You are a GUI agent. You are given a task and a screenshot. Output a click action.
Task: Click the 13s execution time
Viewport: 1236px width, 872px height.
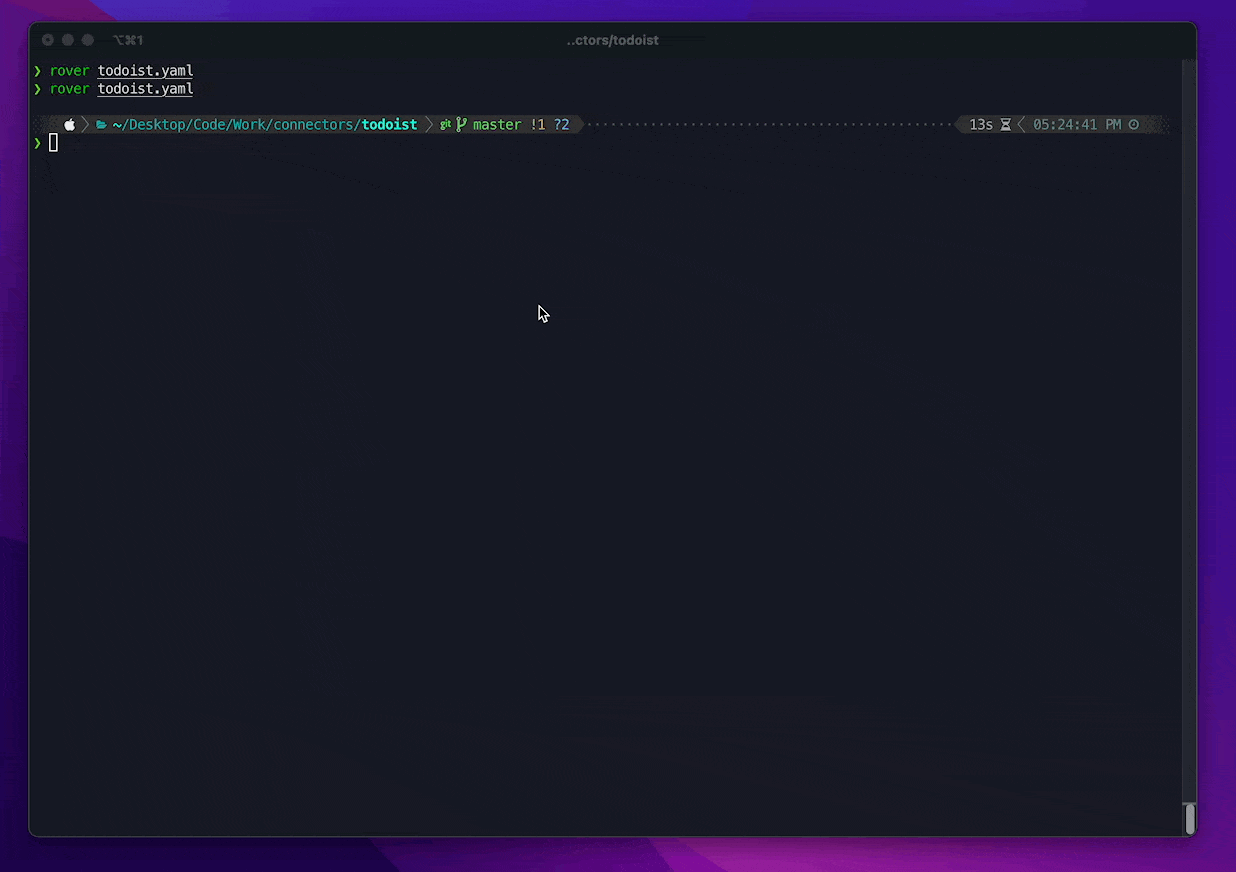(x=981, y=125)
